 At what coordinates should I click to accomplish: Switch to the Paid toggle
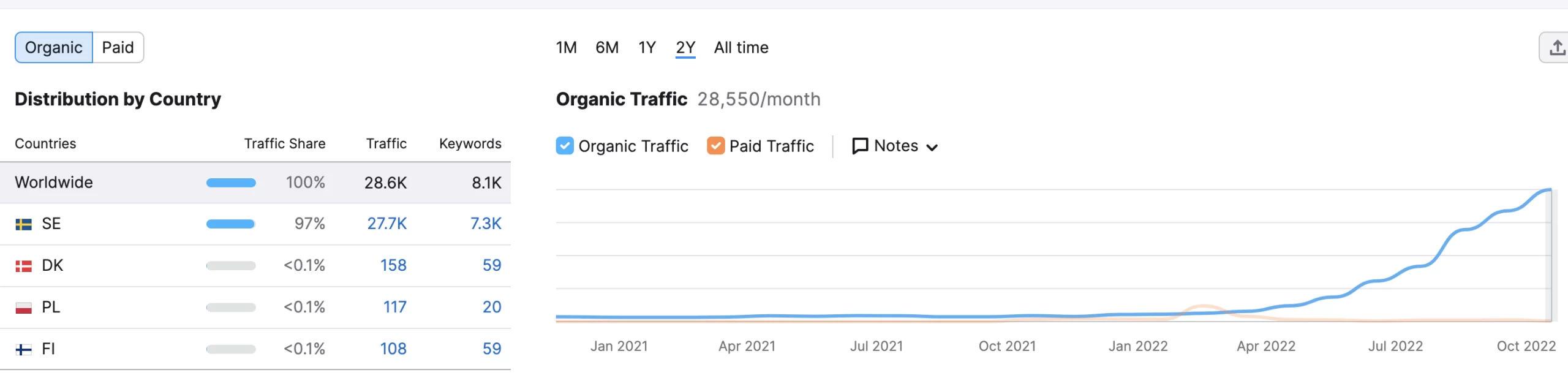pos(118,47)
